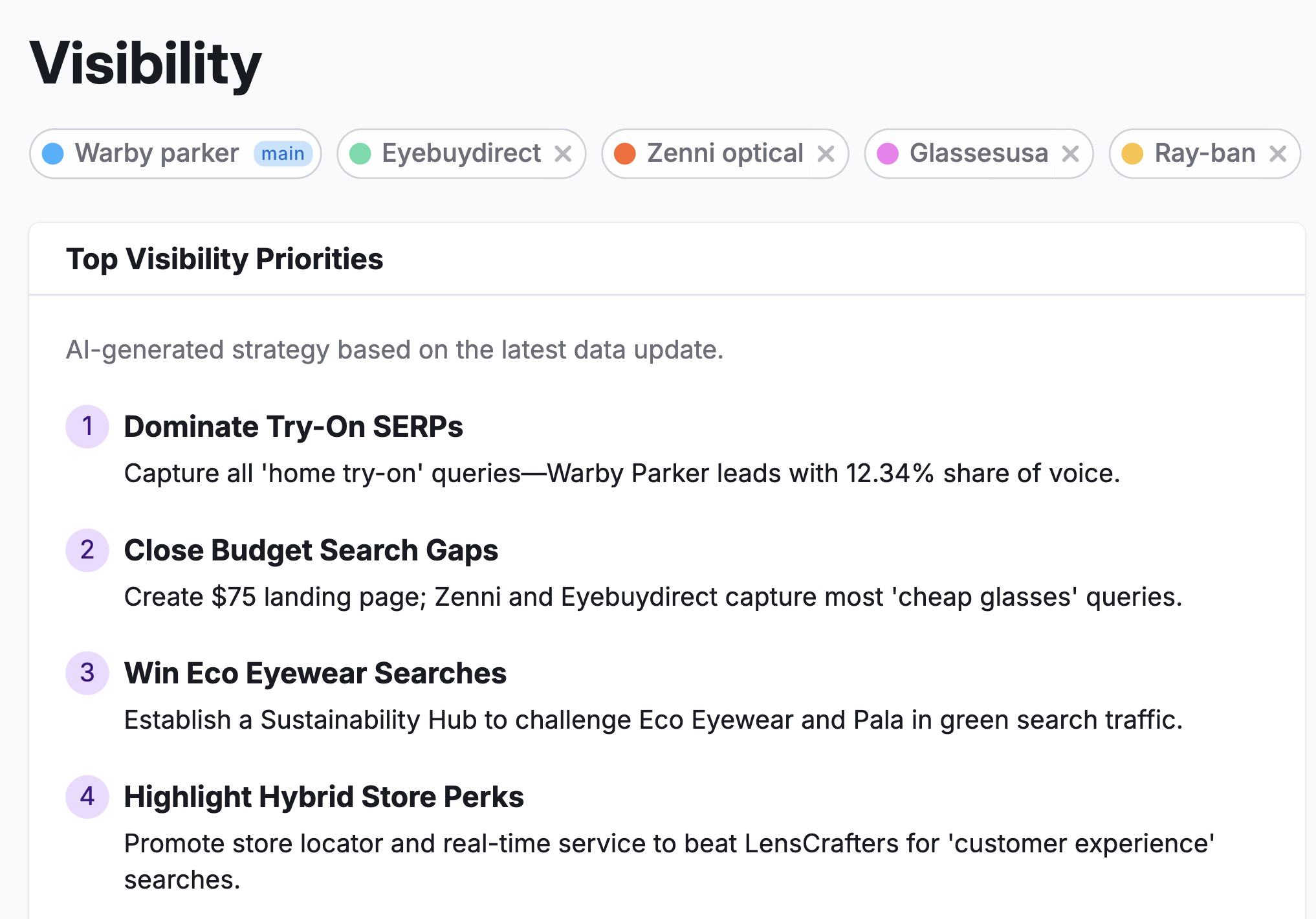Viewport: 1316px width, 919px height.
Task: Remove Glassesusa from the competitor list
Action: click(1071, 153)
